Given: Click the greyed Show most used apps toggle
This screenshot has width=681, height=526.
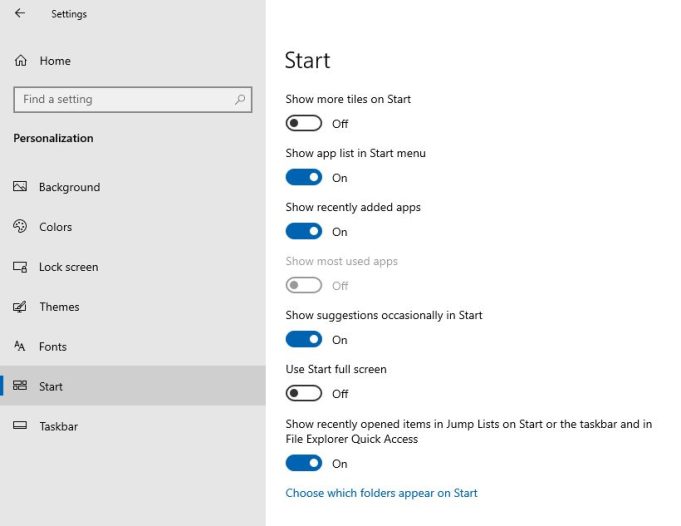Looking at the screenshot, I should tap(304, 285).
